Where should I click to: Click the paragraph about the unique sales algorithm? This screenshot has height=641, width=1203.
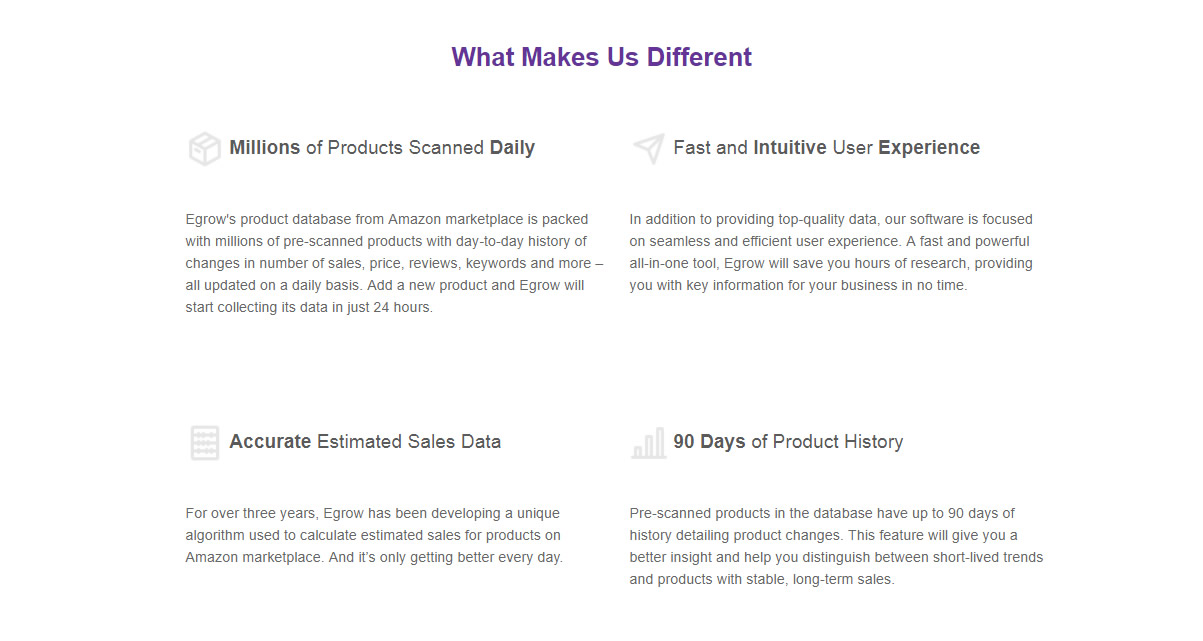click(374, 535)
